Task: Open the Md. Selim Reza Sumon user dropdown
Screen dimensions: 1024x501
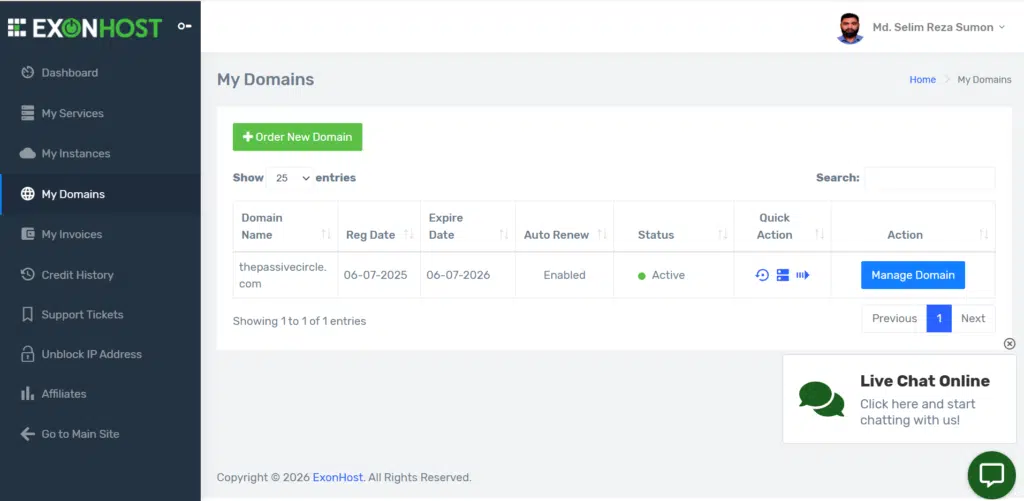Action: (938, 27)
